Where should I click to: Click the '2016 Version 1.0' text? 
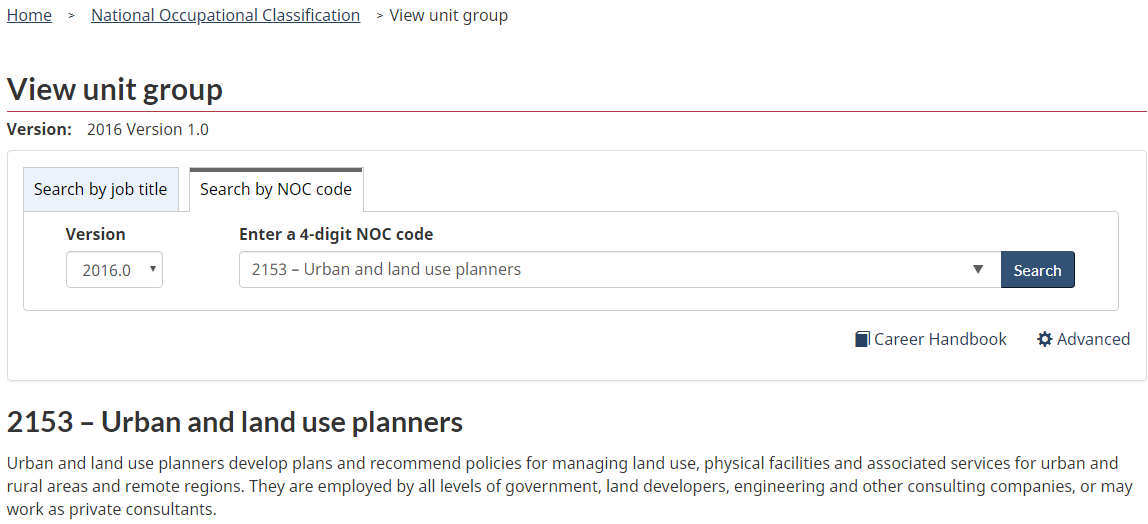(148, 129)
